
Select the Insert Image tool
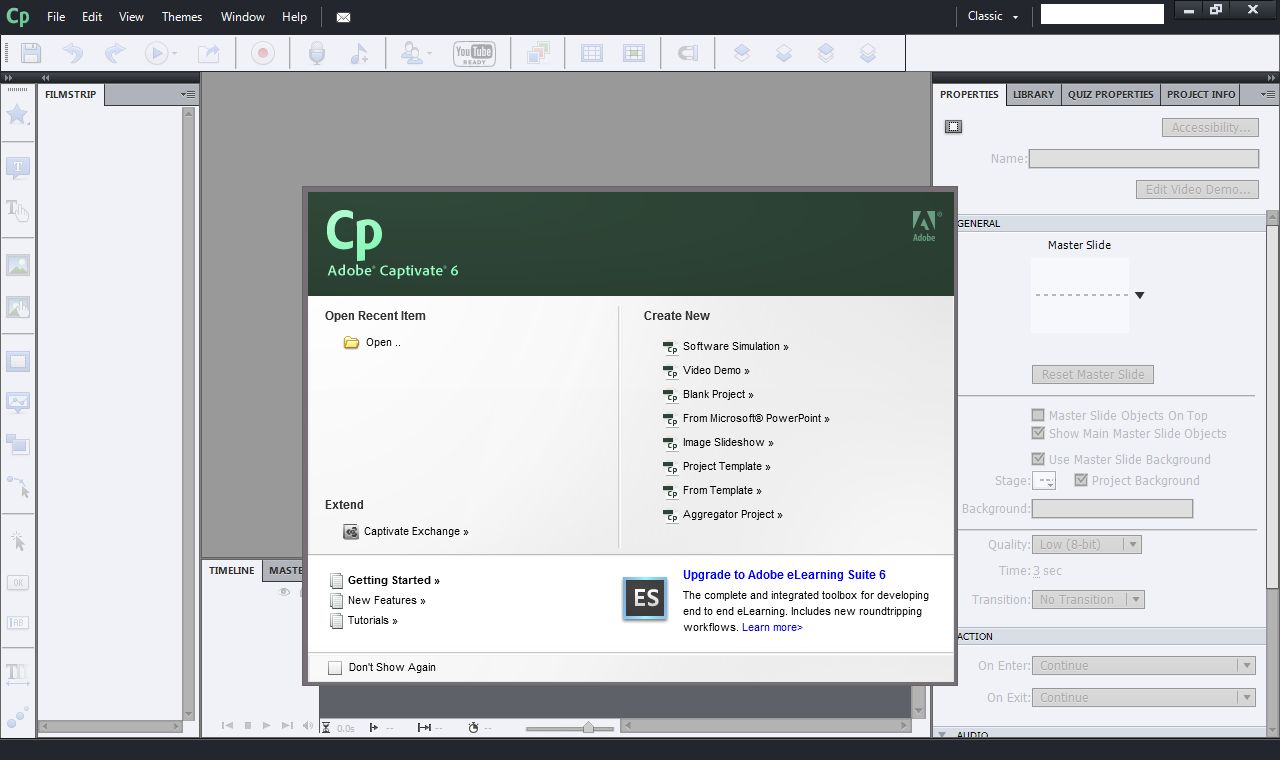18,265
